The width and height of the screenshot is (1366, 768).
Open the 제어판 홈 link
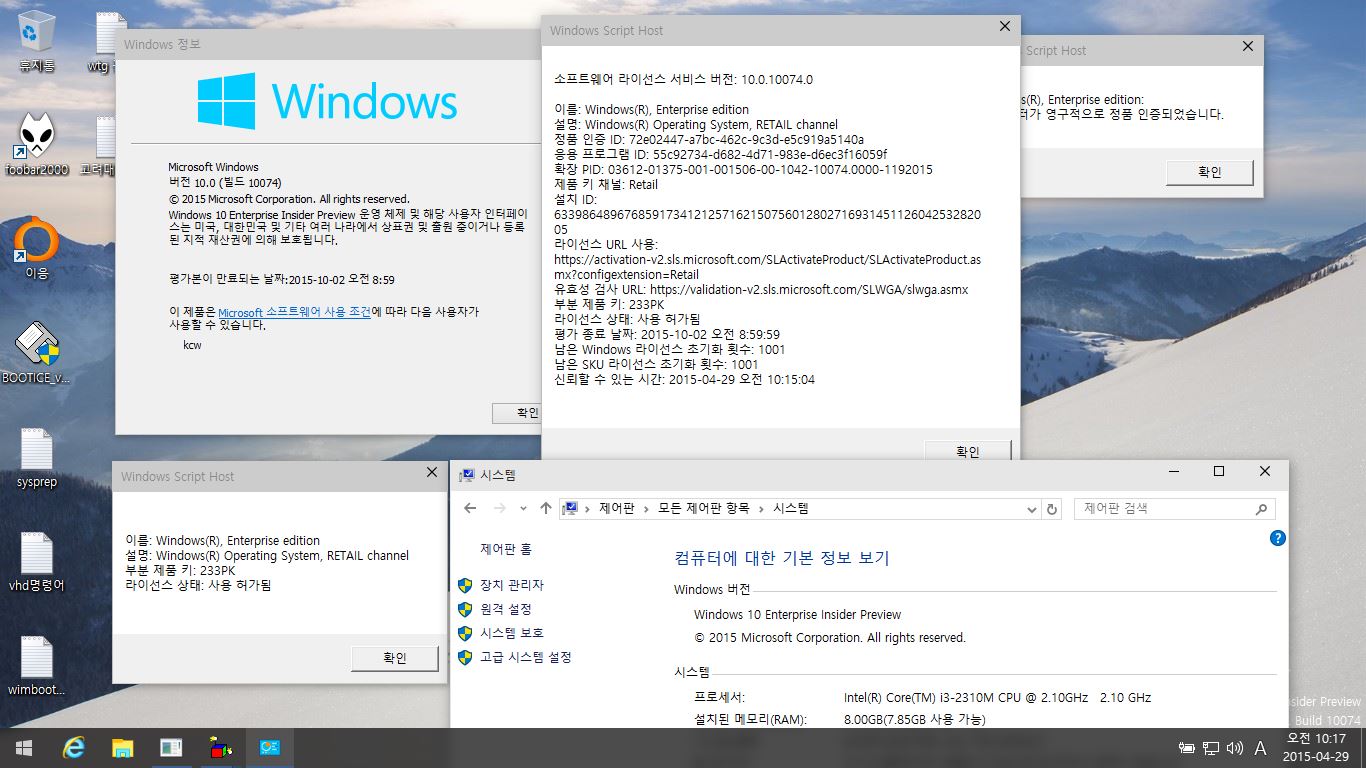tap(506, 549)
